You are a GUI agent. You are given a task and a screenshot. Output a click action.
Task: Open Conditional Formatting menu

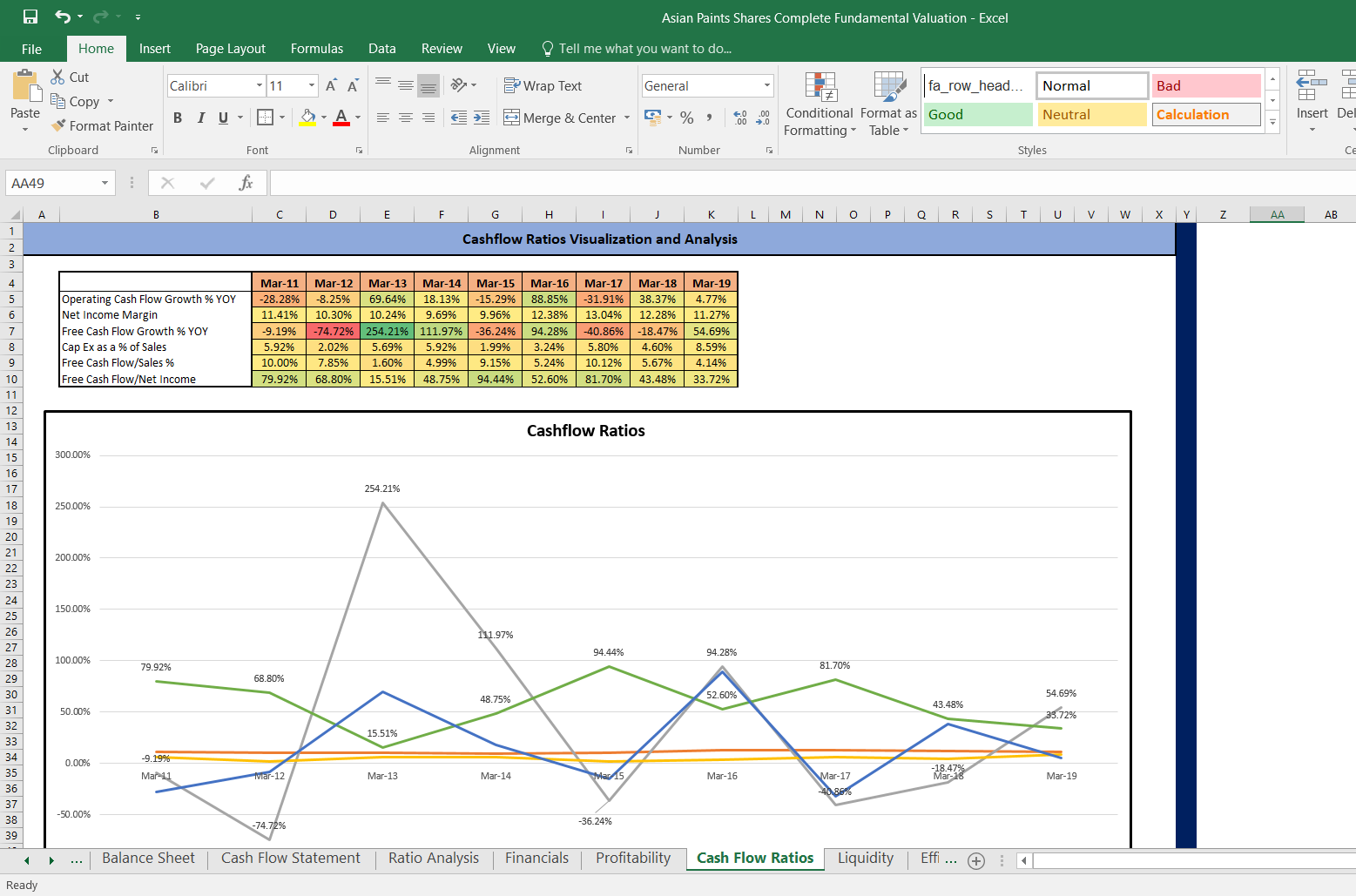pyautogui.click(x=820, y=104)
